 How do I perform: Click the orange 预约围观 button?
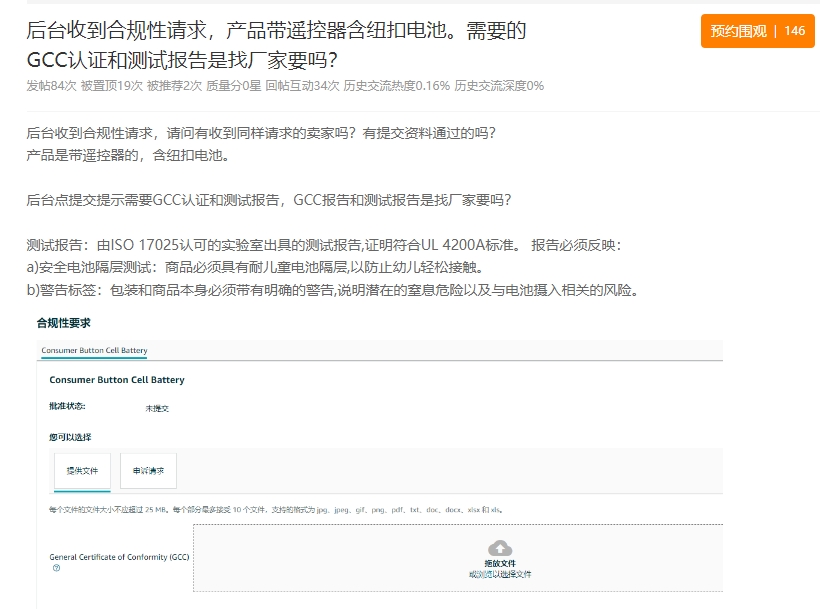[x=738, y=31]
